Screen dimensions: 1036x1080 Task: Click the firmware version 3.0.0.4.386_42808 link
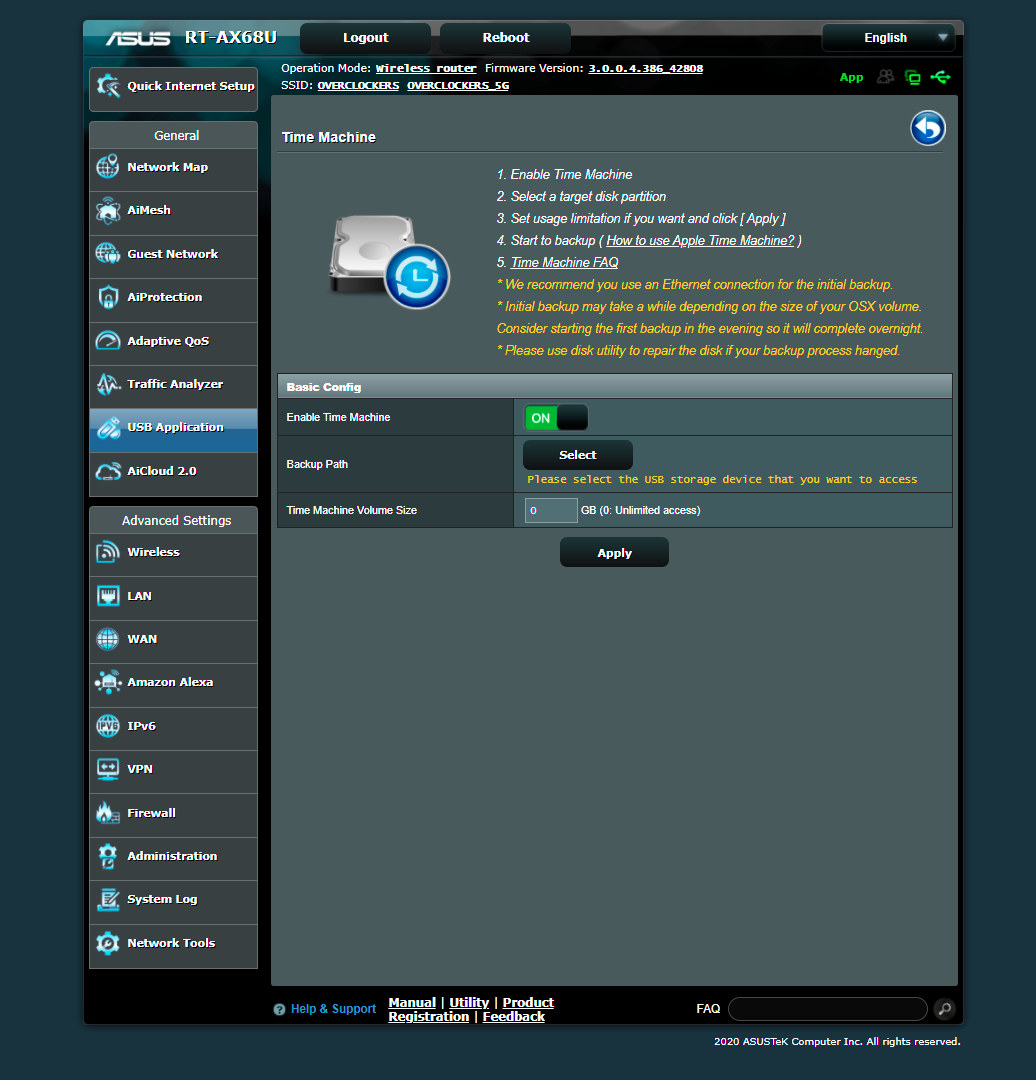pyautogui.click(x=645, y=68)
